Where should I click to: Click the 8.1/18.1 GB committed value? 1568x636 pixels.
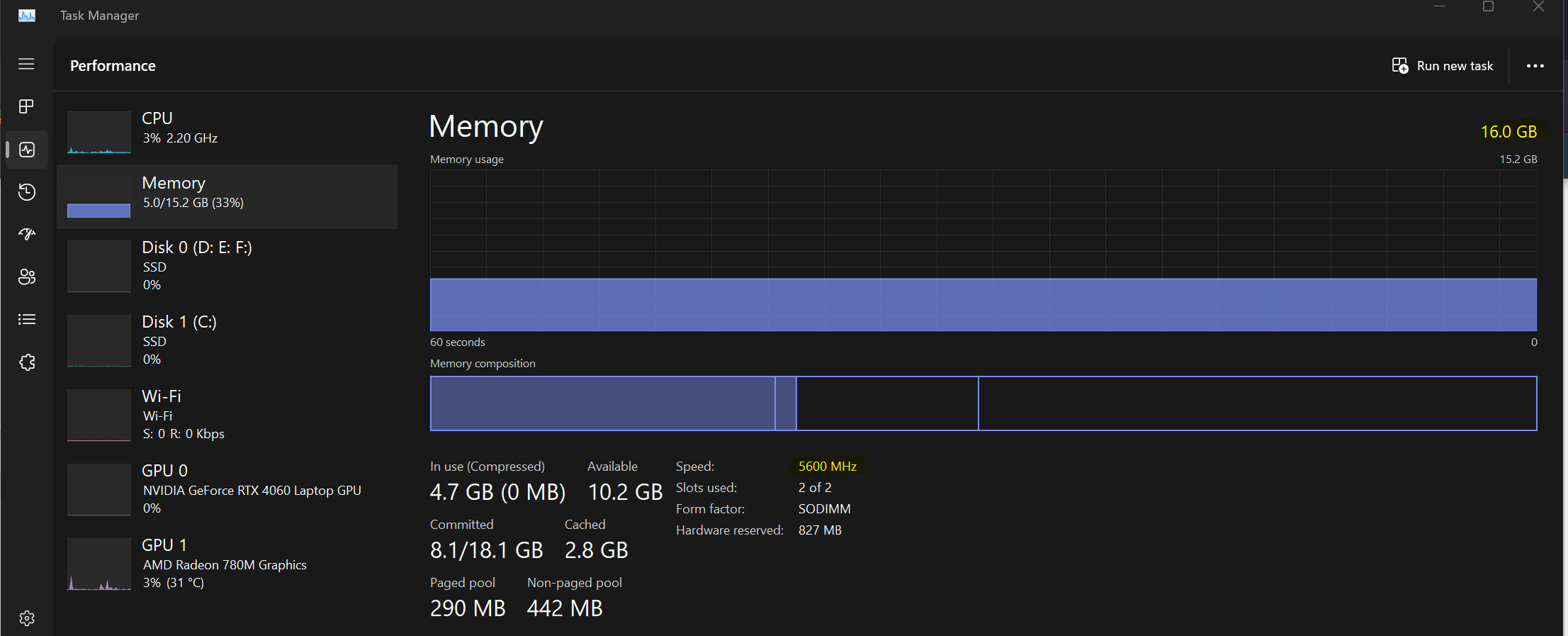[487, 550]
